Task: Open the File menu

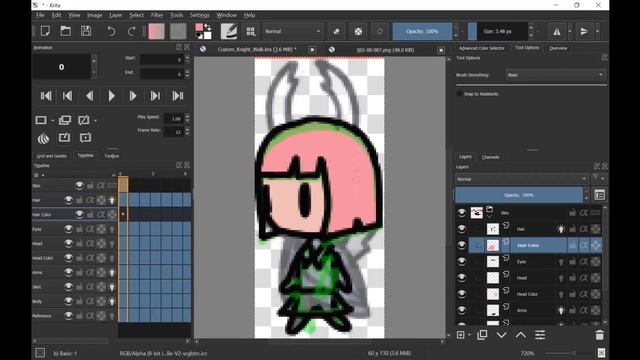Action: 40,15
